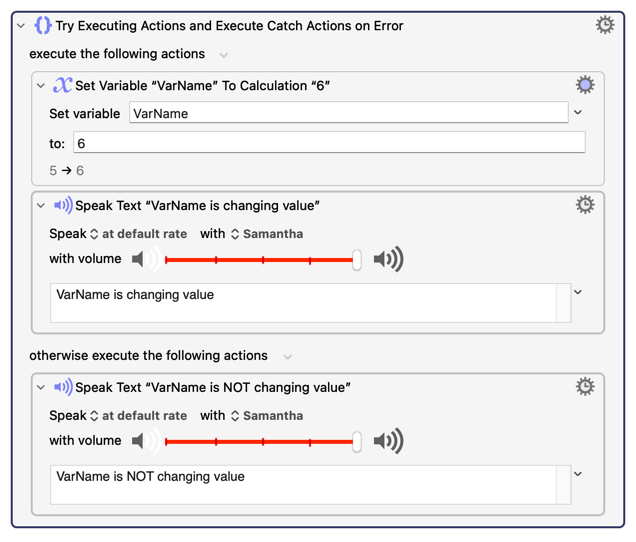Open chevron menu beside "otherwise execute the following actions"
Image resolution: width=636 pixels, height=542 pixels.
[x=288, y=357]
